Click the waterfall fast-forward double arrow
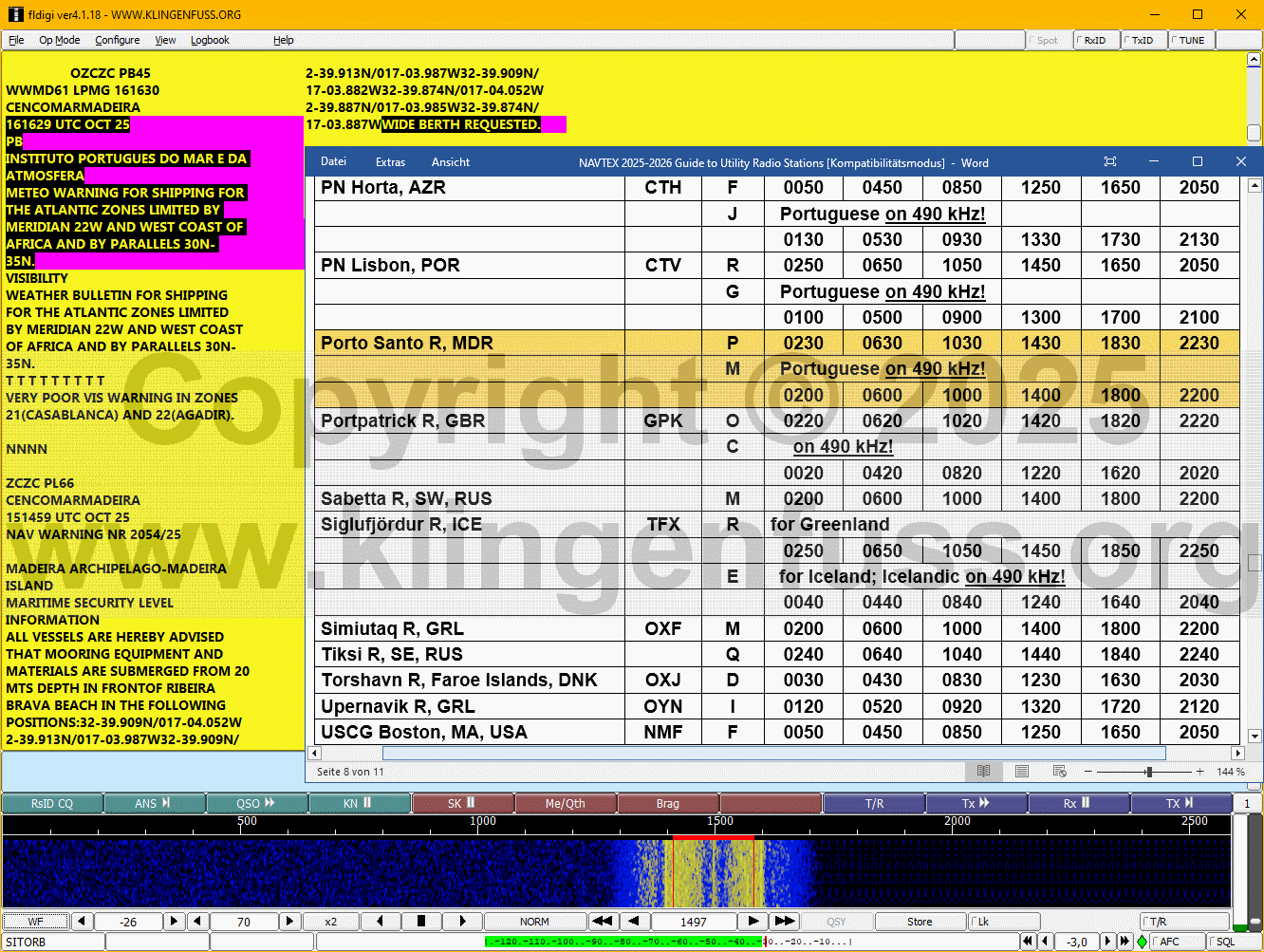Image resolution: width=1264 pixels, height=952 pixels. point(784,921)
